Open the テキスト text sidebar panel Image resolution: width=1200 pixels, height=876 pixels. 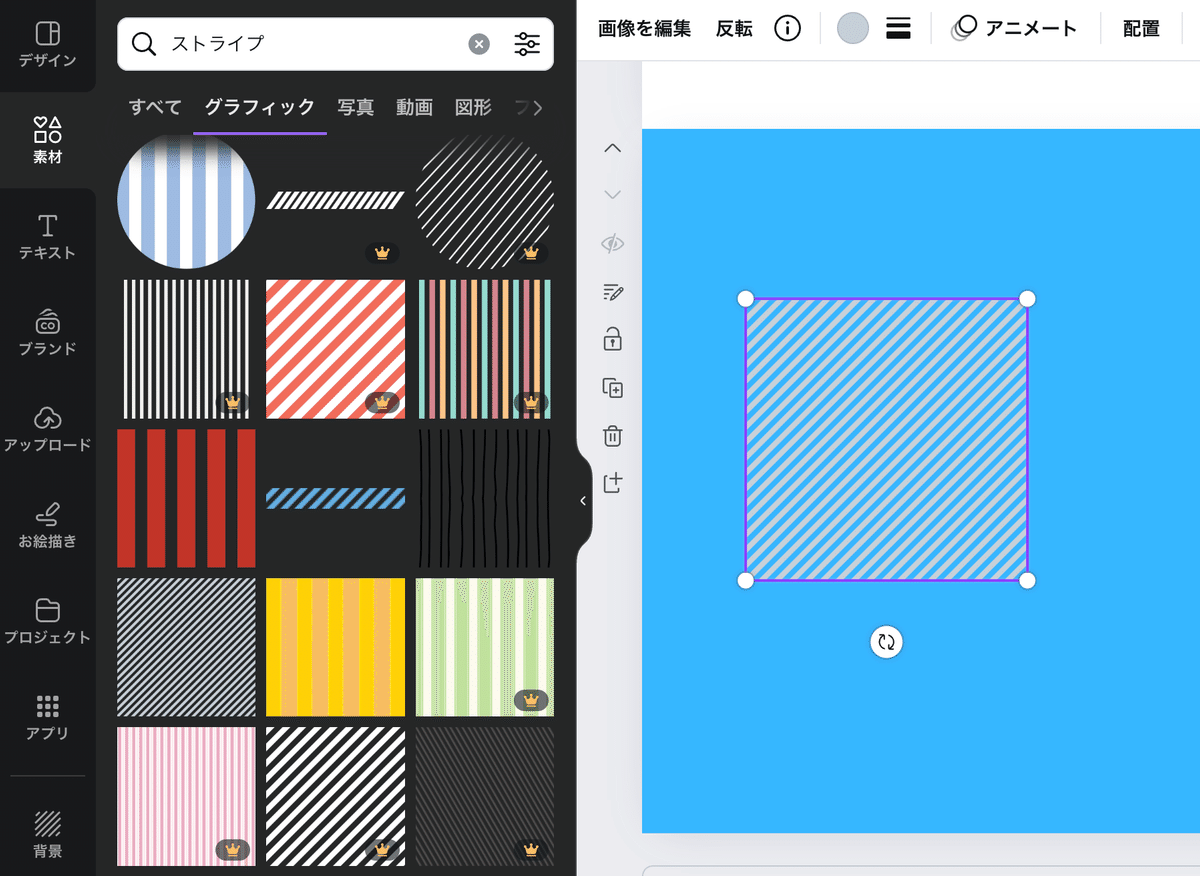coord(47,237)
